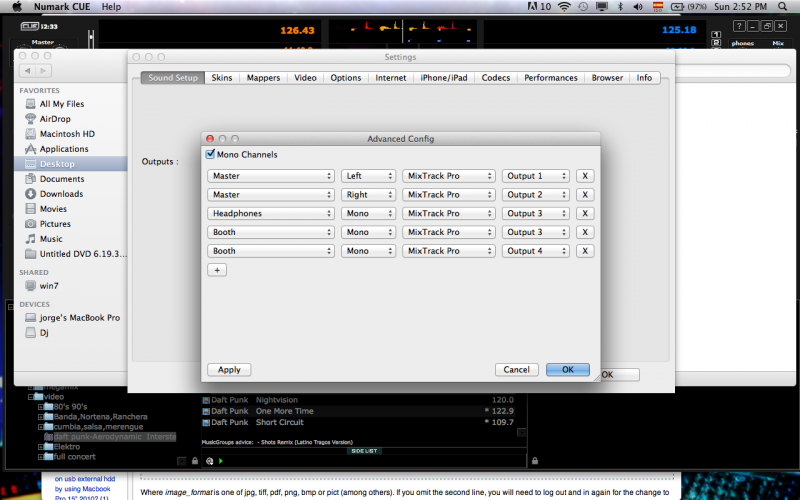Open the Help menu
800x500 pixels.
[x=111, y=6]
